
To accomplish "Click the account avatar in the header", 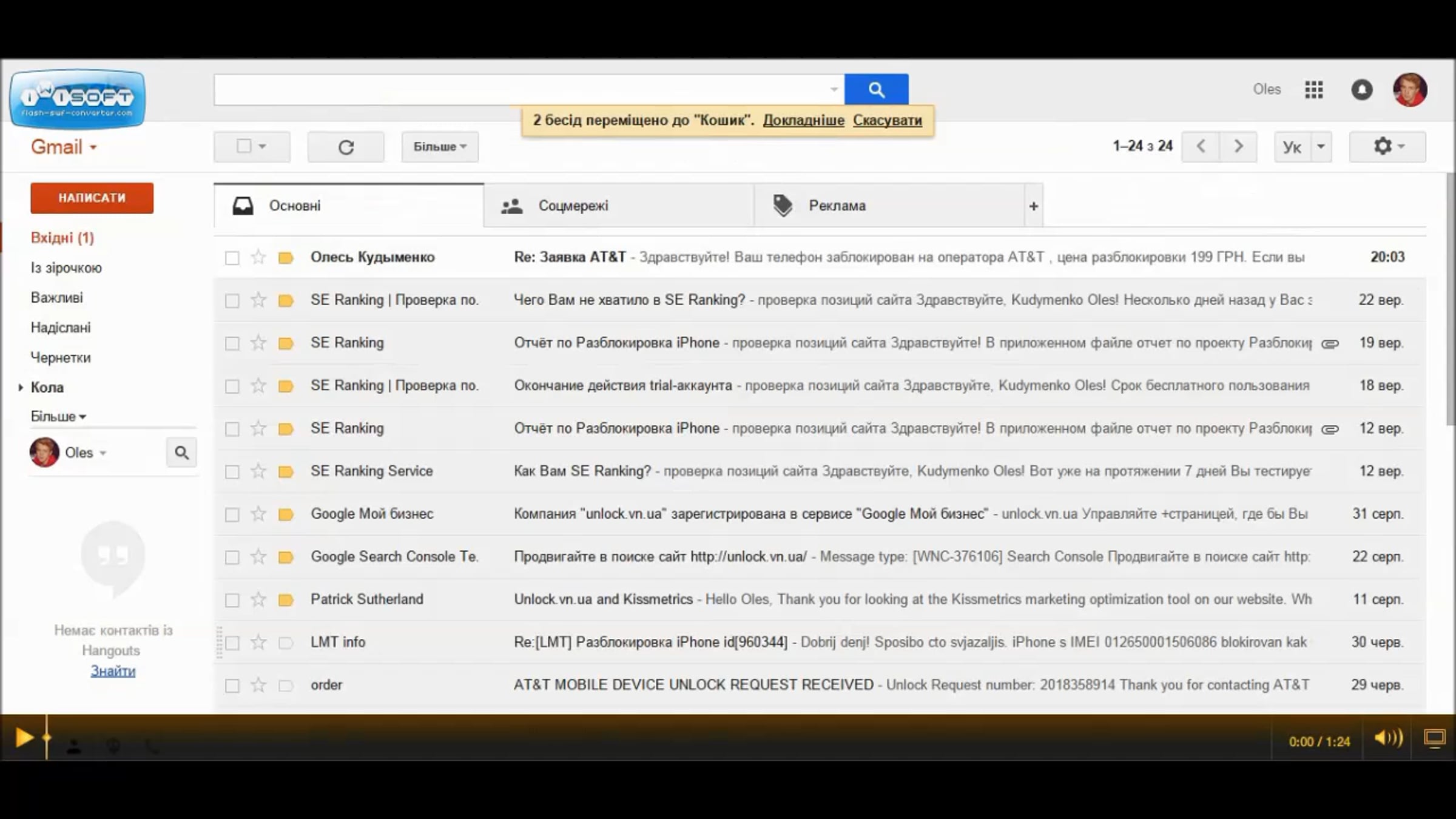I will [x=1410, y=90].
